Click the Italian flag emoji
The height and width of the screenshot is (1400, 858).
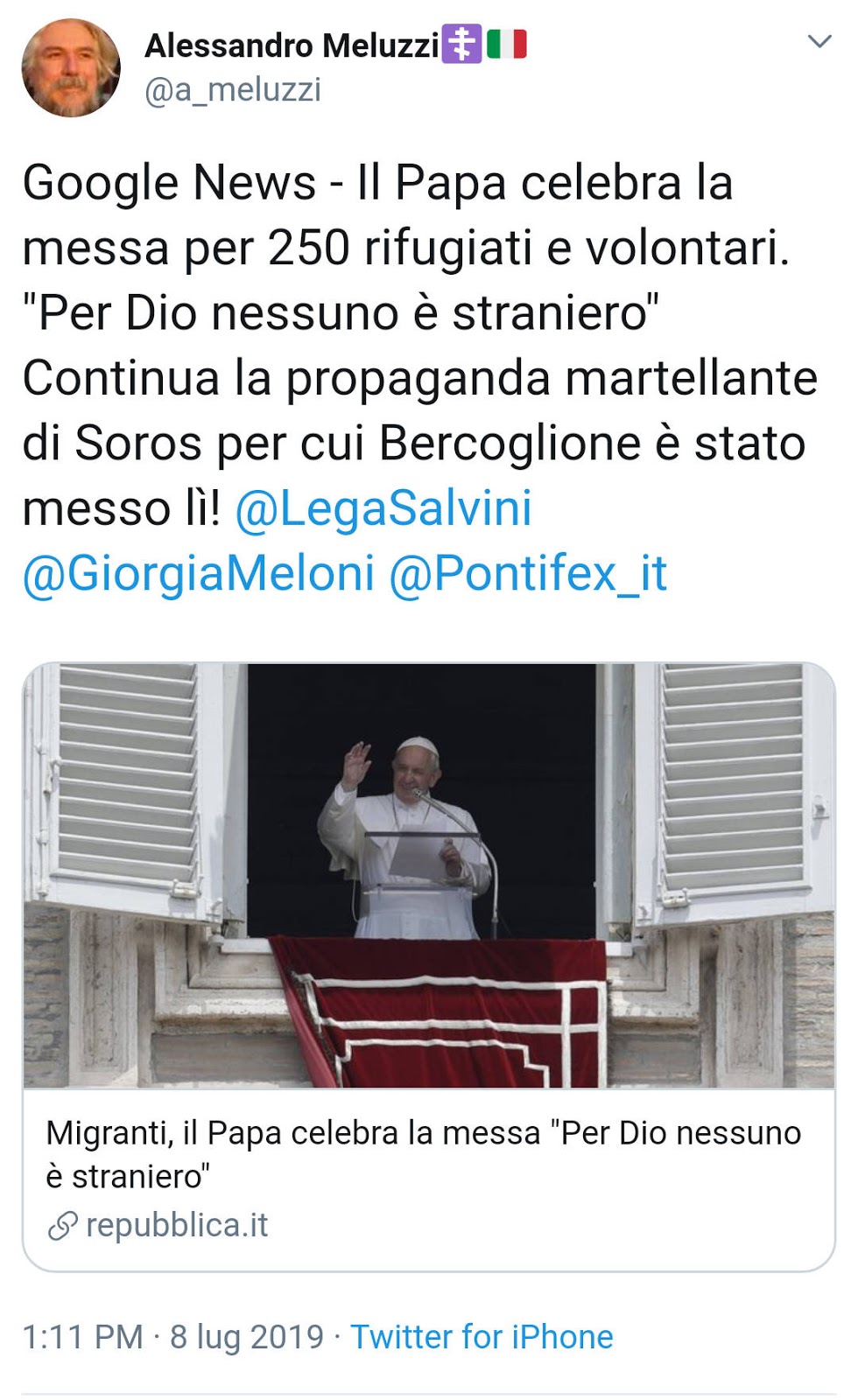click(x=506, y=44)
